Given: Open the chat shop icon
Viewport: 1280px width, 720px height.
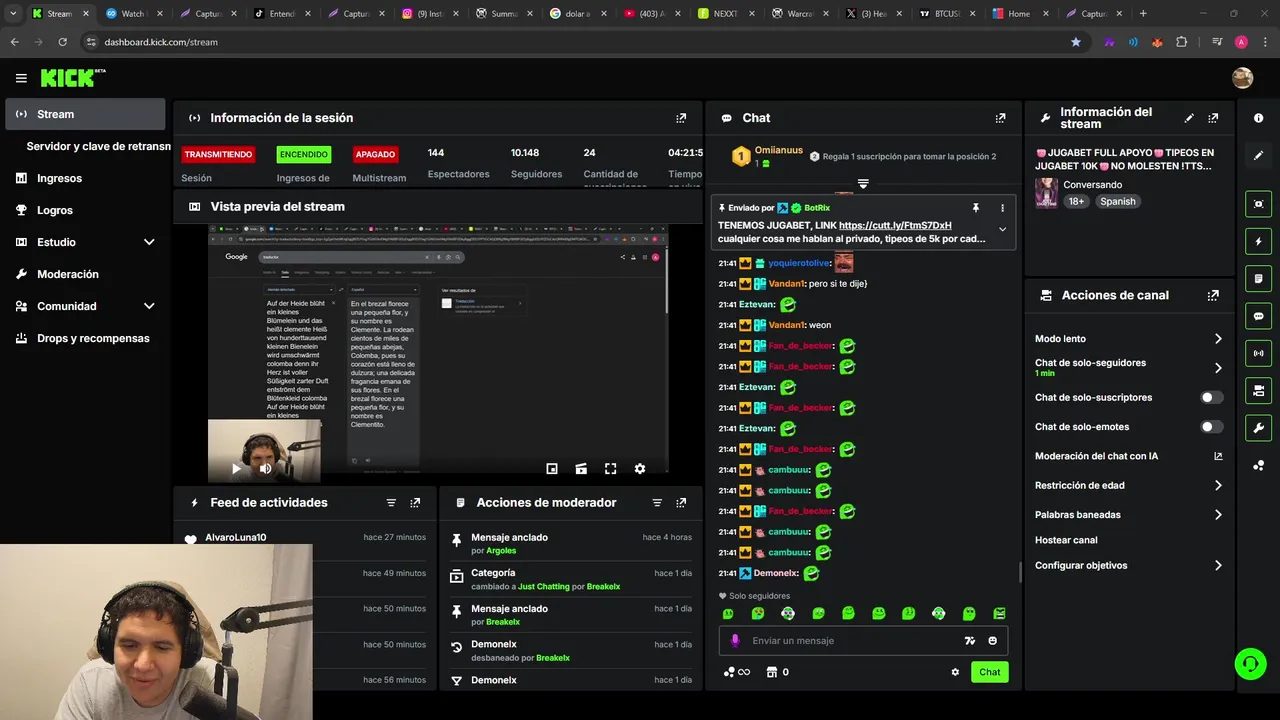Looking at the screenshot, I should 771,672.
